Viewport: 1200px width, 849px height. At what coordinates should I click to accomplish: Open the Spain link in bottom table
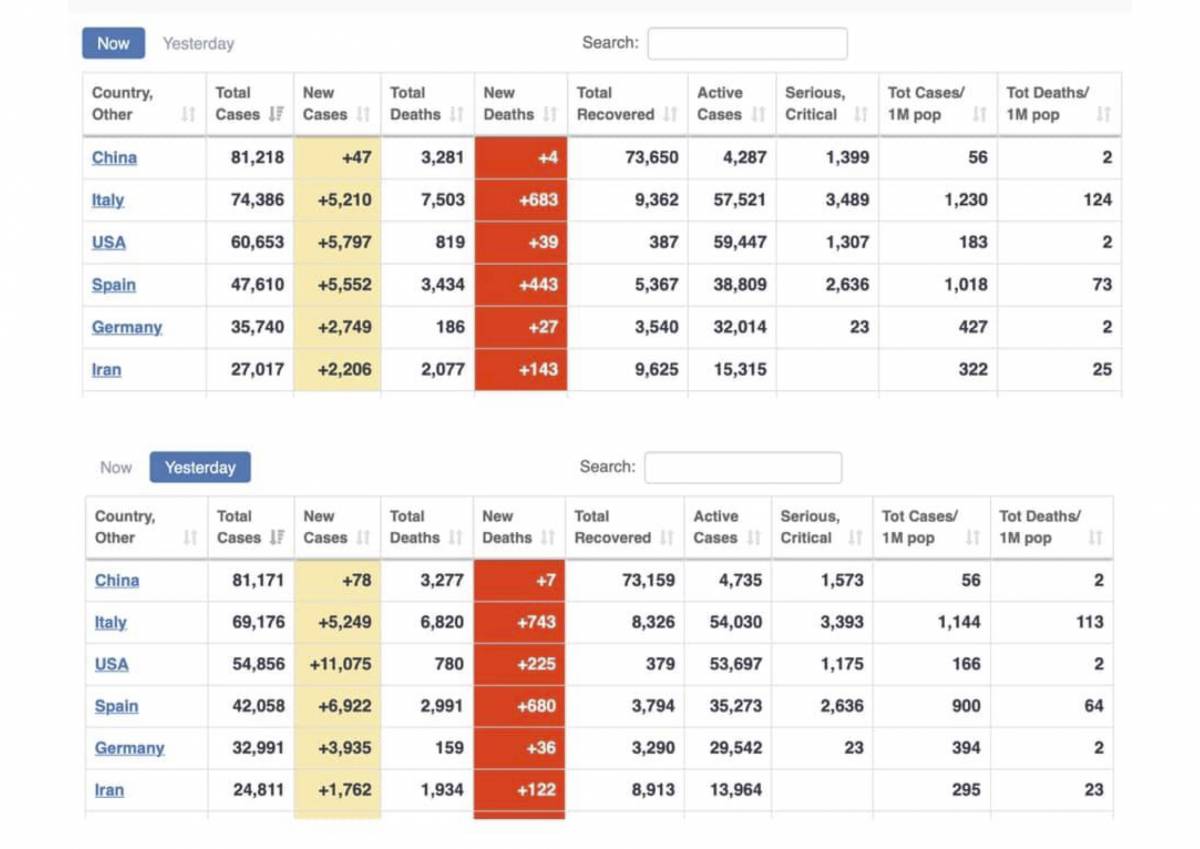[x=116, y=706]
